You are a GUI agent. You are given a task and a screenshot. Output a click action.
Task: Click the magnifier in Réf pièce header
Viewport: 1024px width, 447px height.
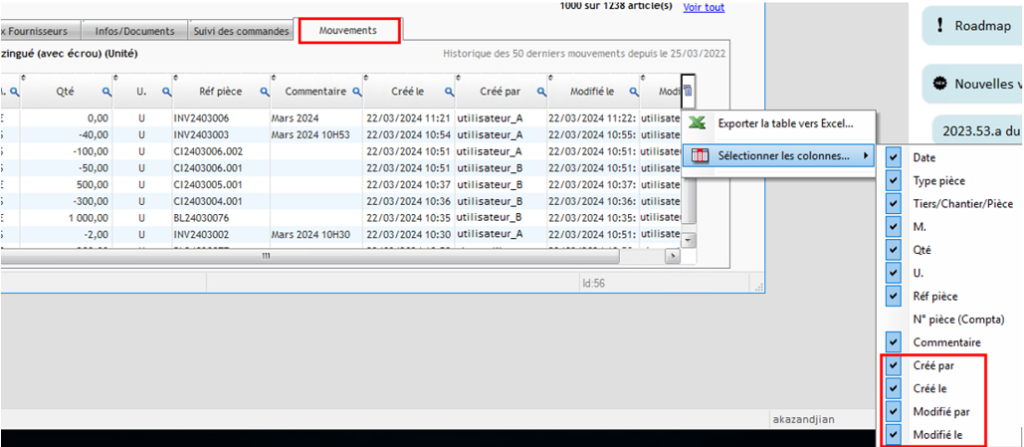click(265, 92)
